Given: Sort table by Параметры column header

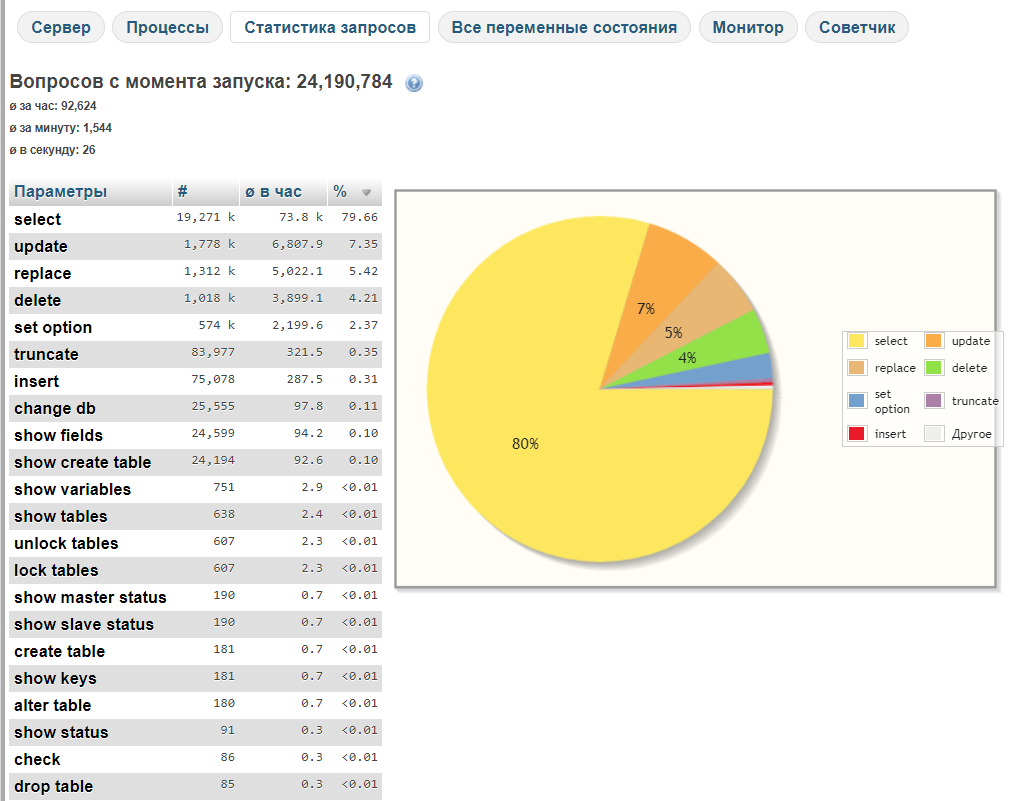Looking at the screenshot, I should pos(61,192).
